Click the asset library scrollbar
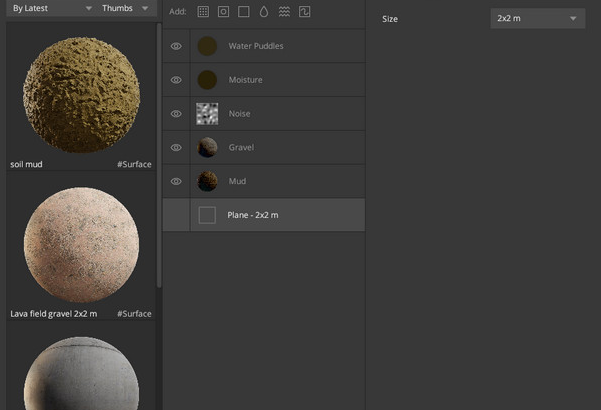 (x=159, y=155)
